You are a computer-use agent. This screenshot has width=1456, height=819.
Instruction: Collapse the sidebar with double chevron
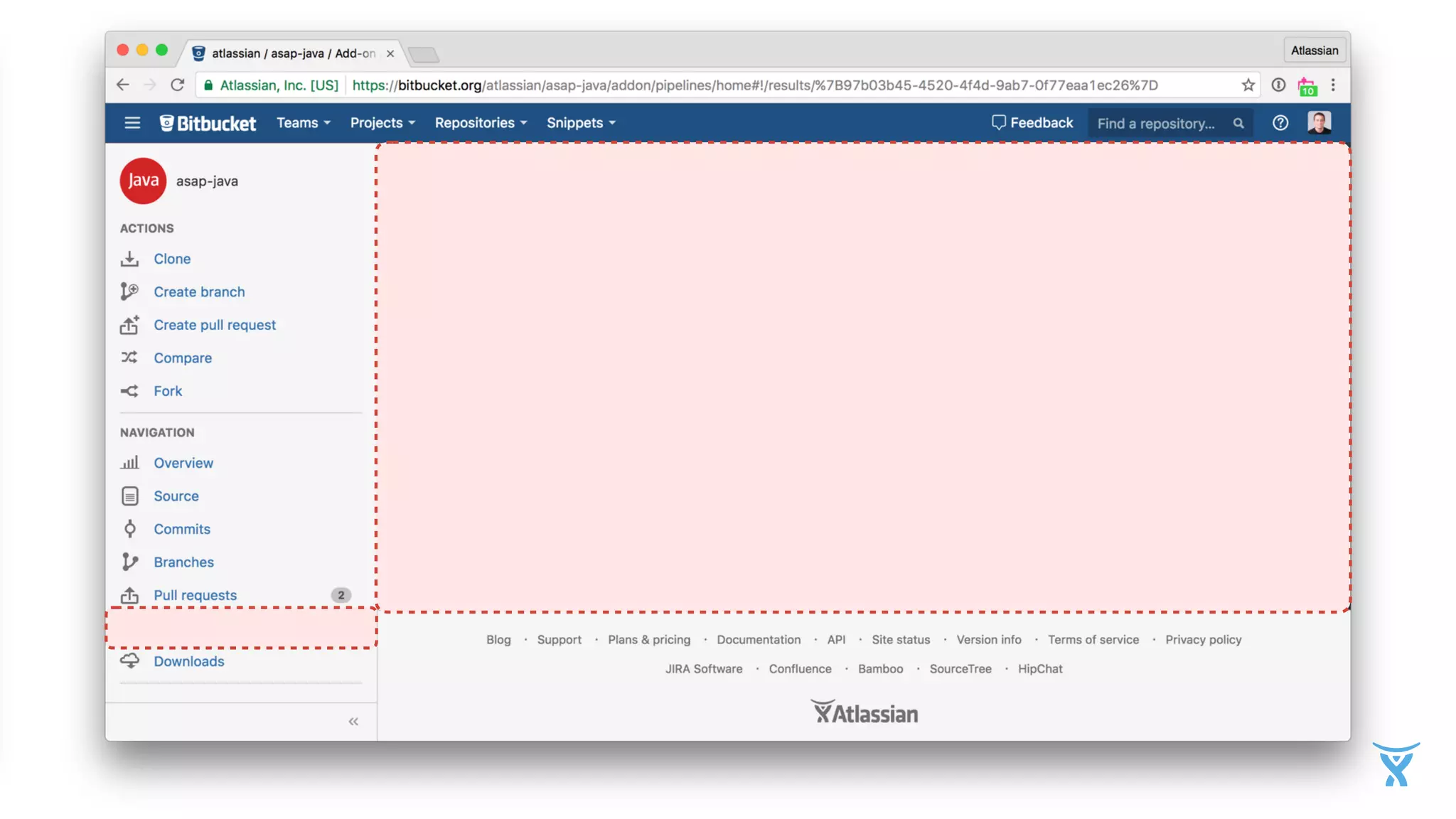point(353,722)
